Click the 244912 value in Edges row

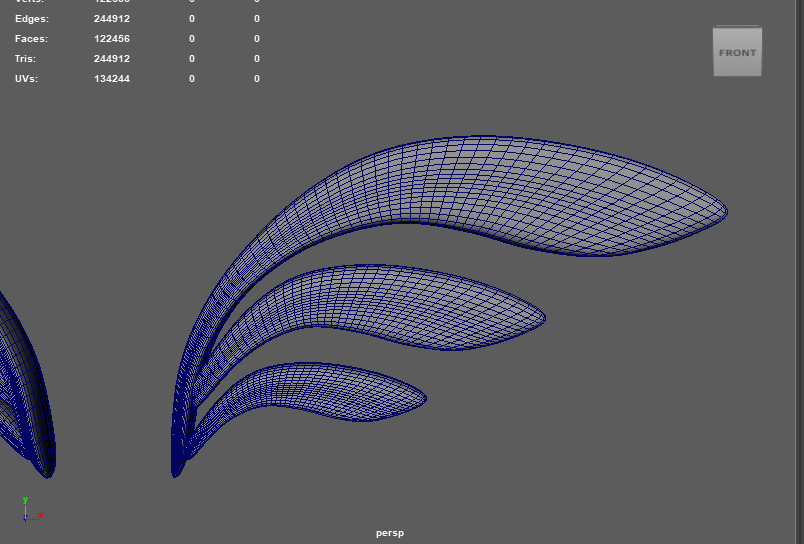pyautogui.click(x=112, y=19)
